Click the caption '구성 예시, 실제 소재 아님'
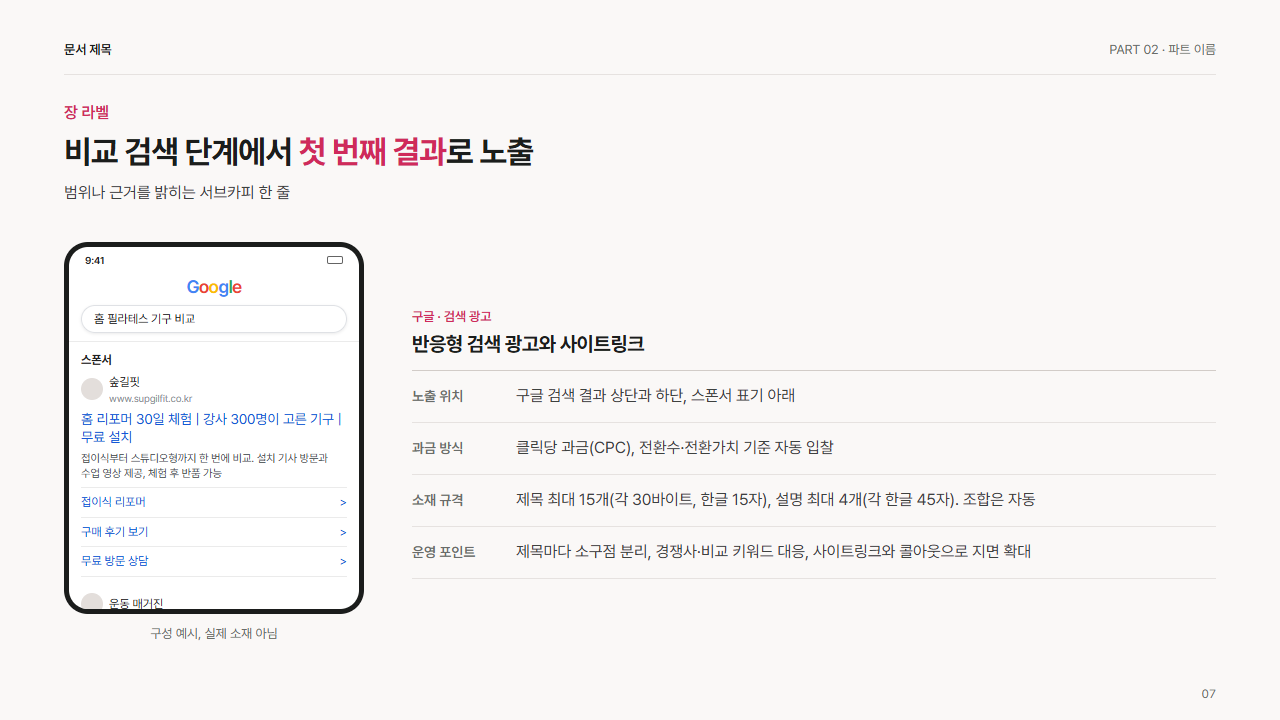1280x720 pixels. [x=214, y=633]
